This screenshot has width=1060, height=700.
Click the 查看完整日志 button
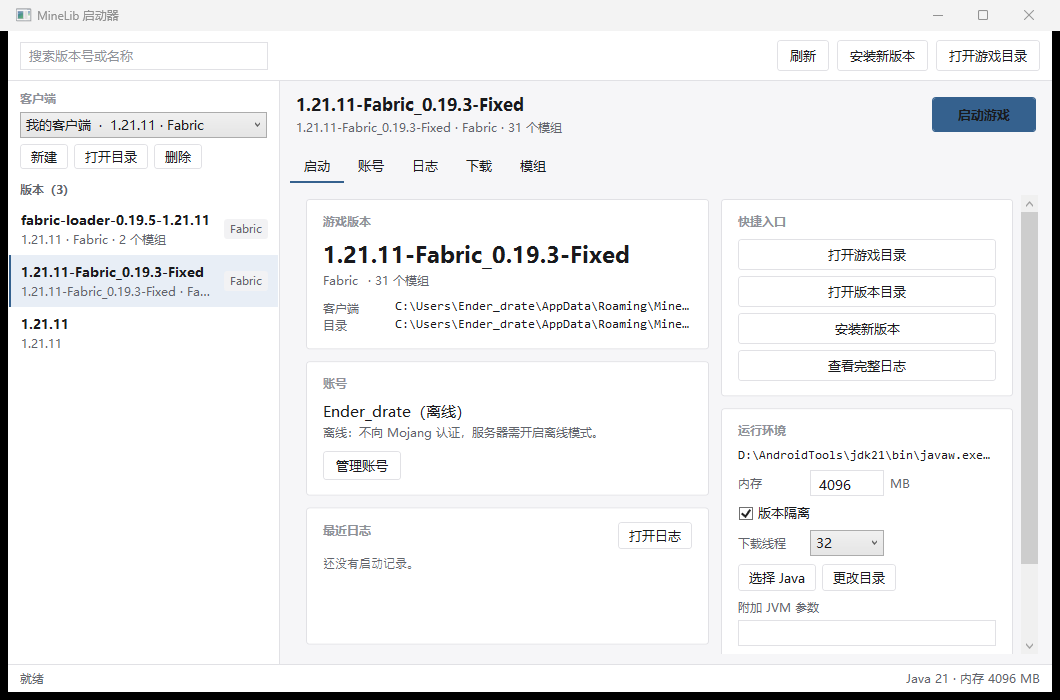coord(867,366)
